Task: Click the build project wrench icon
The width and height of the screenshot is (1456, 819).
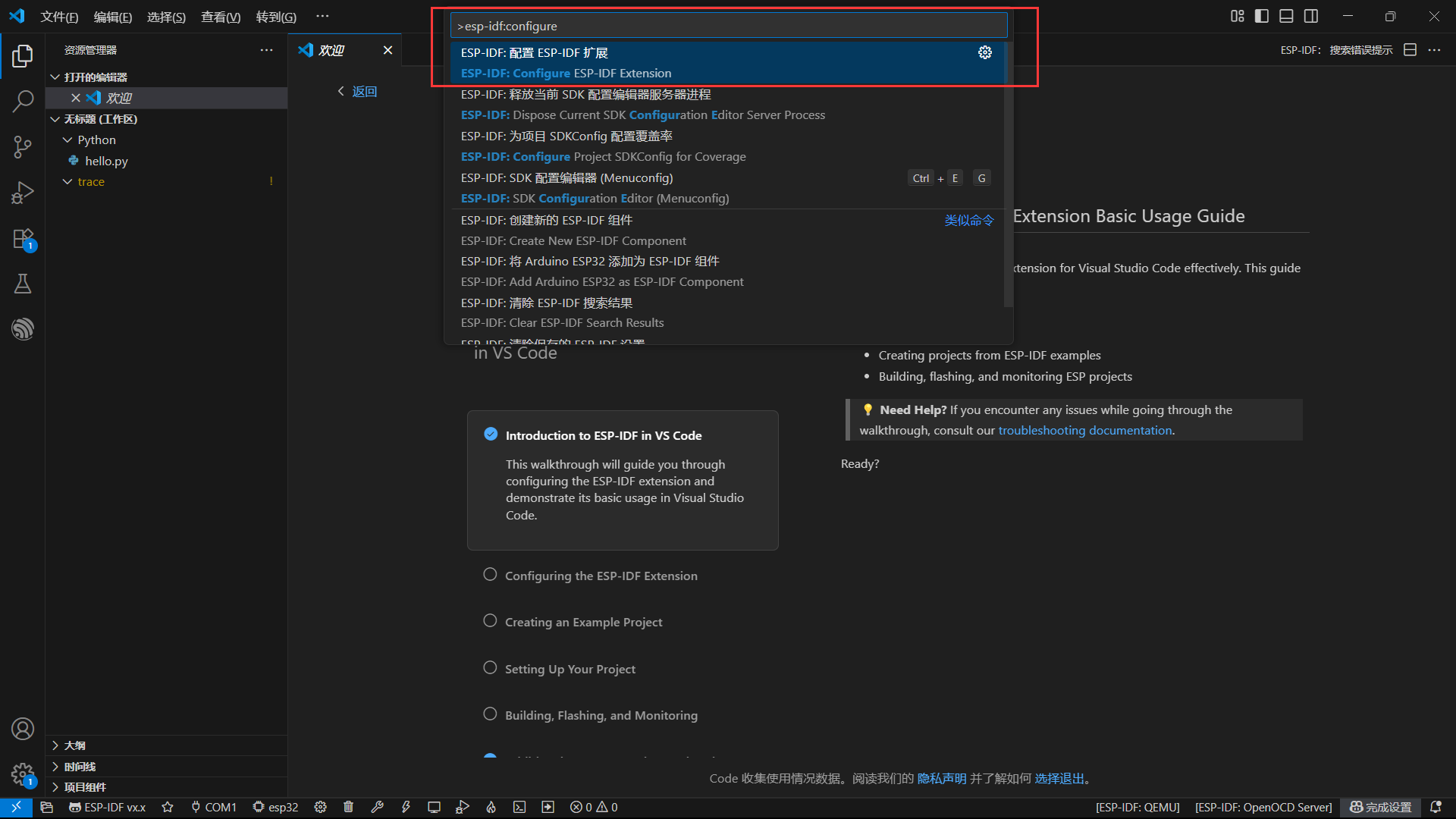Action: (377, 808)
